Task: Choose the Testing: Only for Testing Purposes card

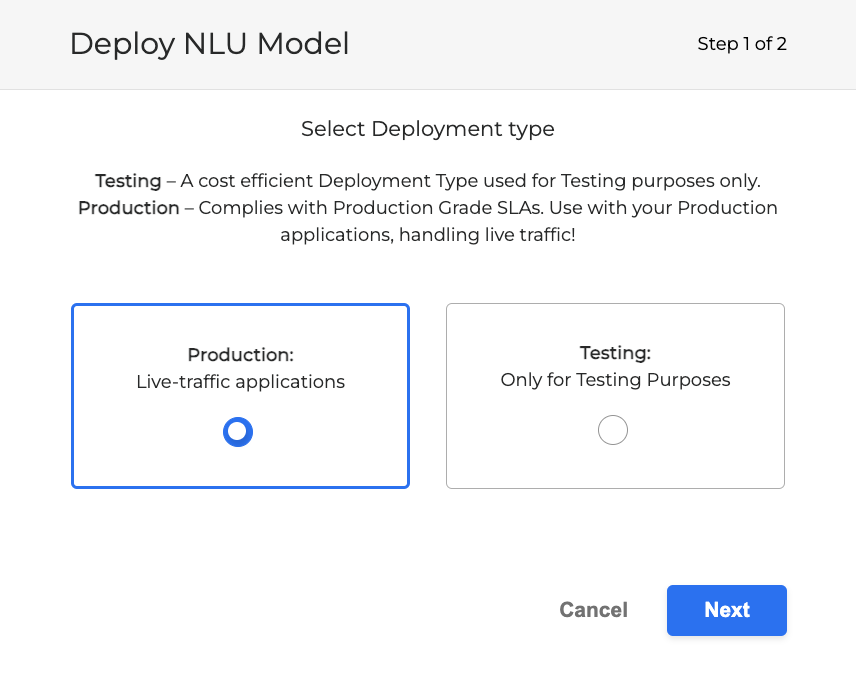Action: click(x=615, y=395)
